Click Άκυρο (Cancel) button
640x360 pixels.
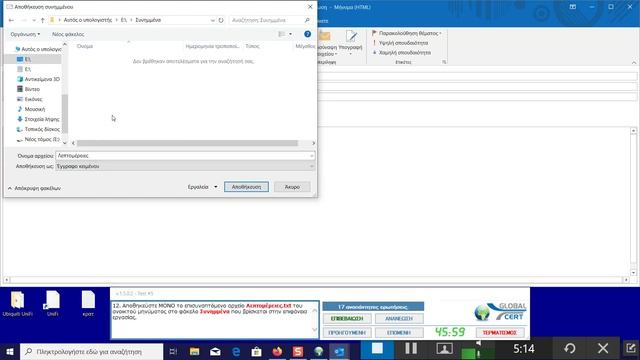point(292,187)
